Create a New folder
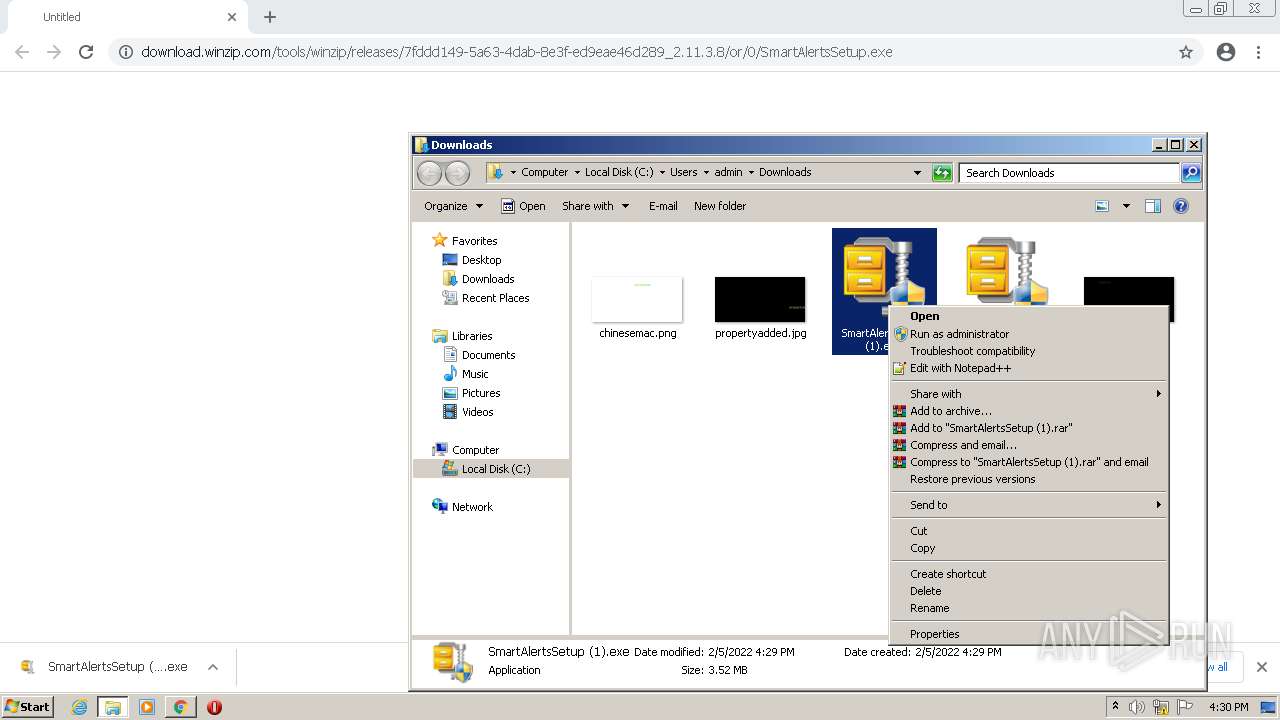The height and width of the screenshot is (720, 1280). coord(720,206)
